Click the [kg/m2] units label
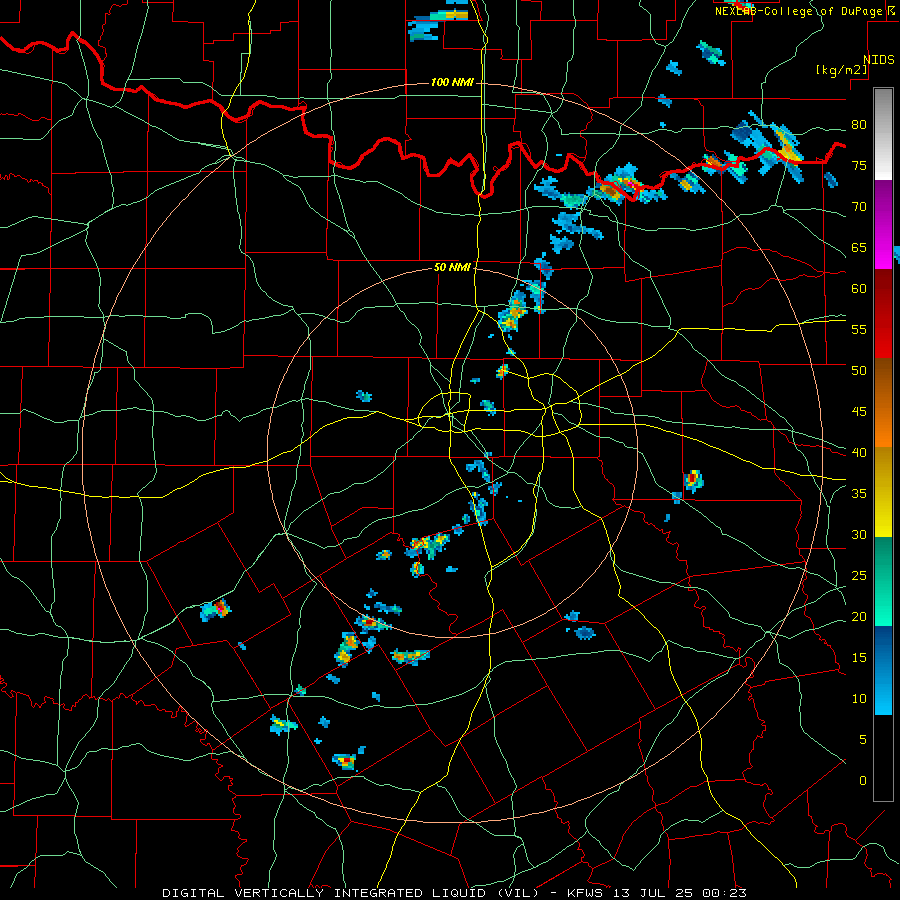 [x=841, y=70]
